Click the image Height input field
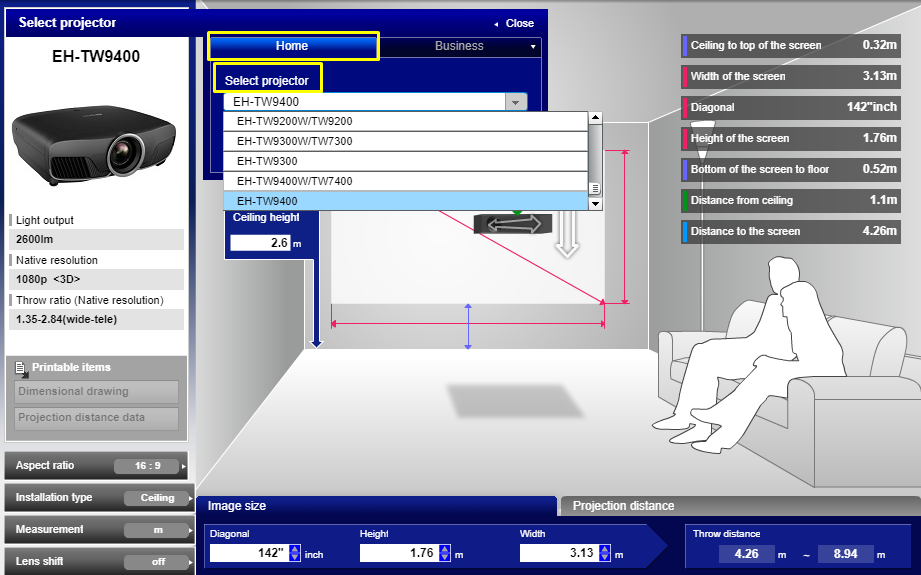 click(399, 553)
